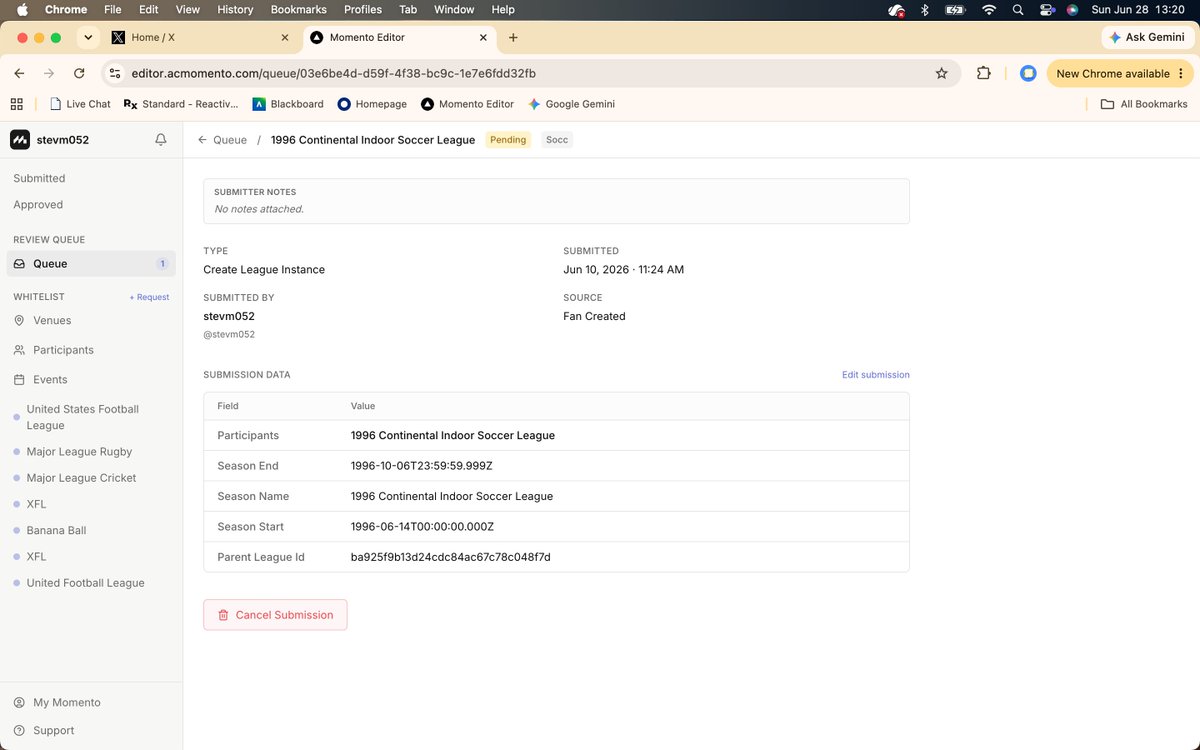Close the Momento Editor tab
The width and height of the screenshot is (1200, 750).
click(x=484, y=38)
